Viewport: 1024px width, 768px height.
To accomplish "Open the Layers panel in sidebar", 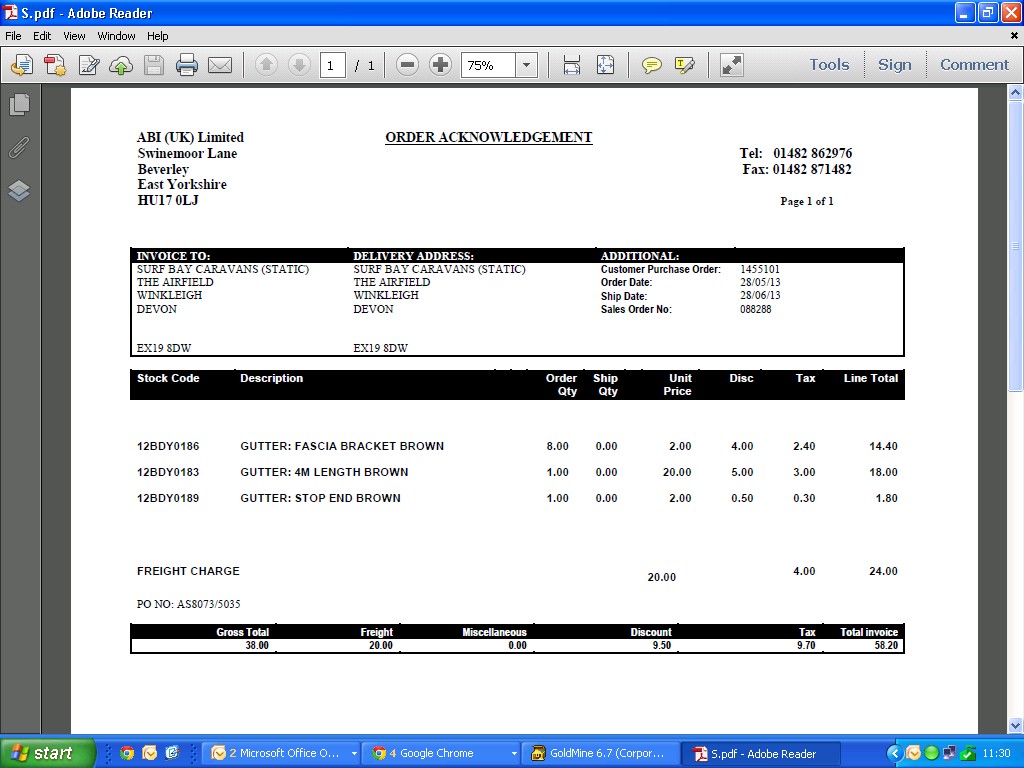I will [x=19, y=190].
